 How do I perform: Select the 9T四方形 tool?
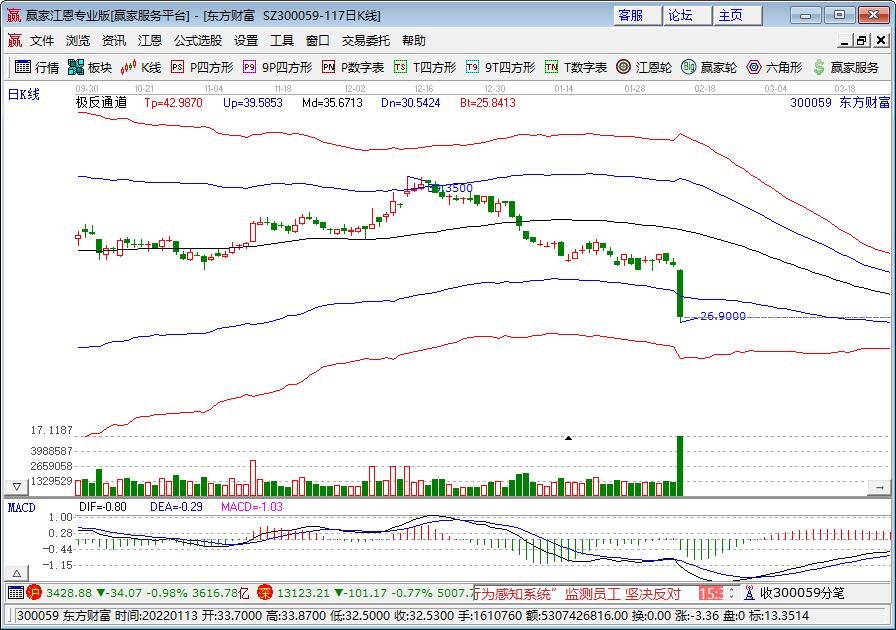click(x=500, y=67)
